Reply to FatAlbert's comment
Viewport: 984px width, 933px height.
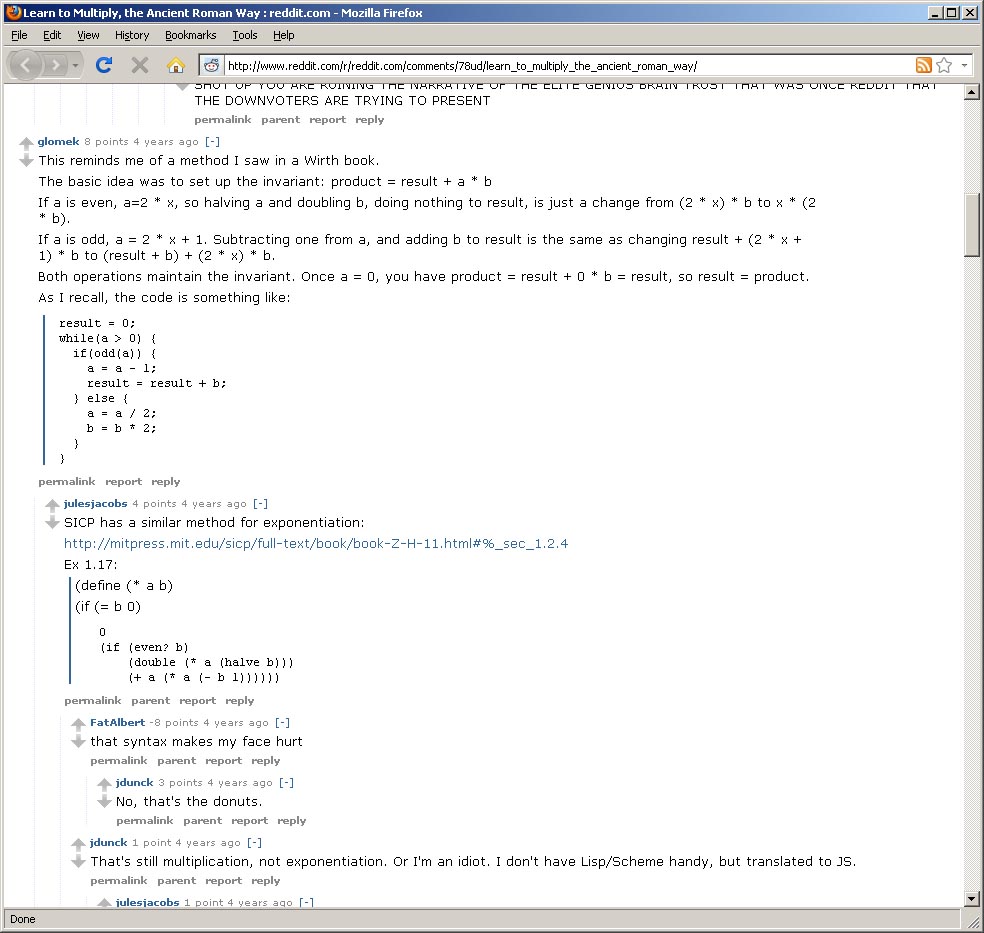pos(265,760)
